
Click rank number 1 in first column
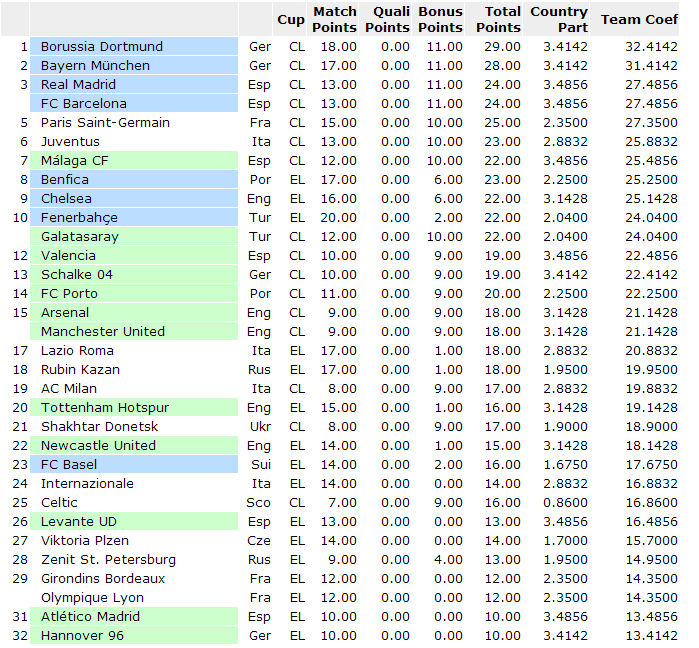[x=24, y=46]
